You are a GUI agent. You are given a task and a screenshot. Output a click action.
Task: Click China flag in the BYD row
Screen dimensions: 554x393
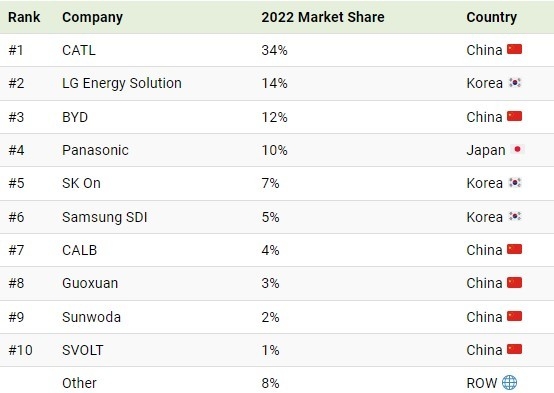click(514, 116)
